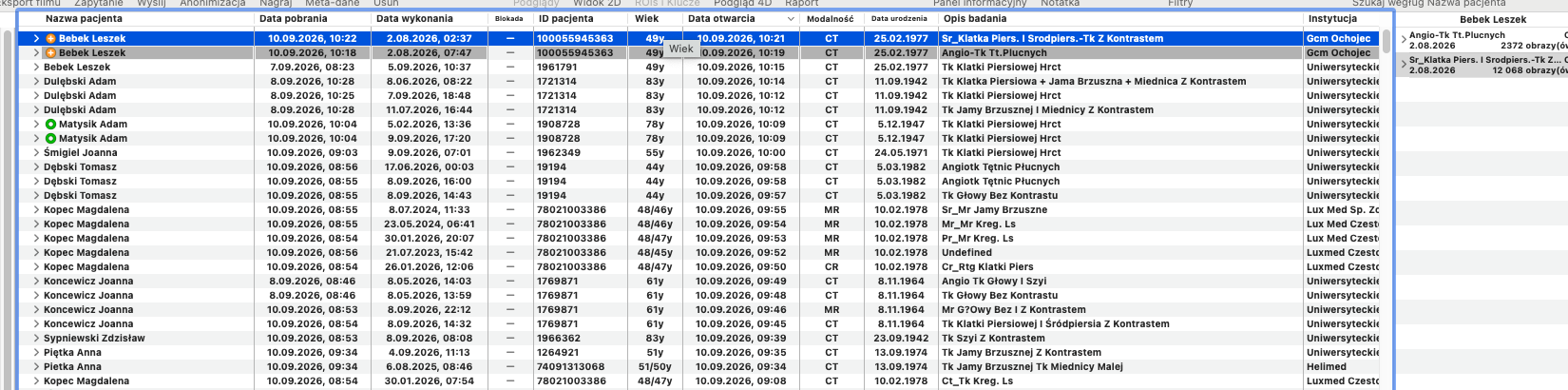Click orange icon on gray-highlighted Bebek Leszek row
This screenshot has height=390, width=1568.
[51, 53]
